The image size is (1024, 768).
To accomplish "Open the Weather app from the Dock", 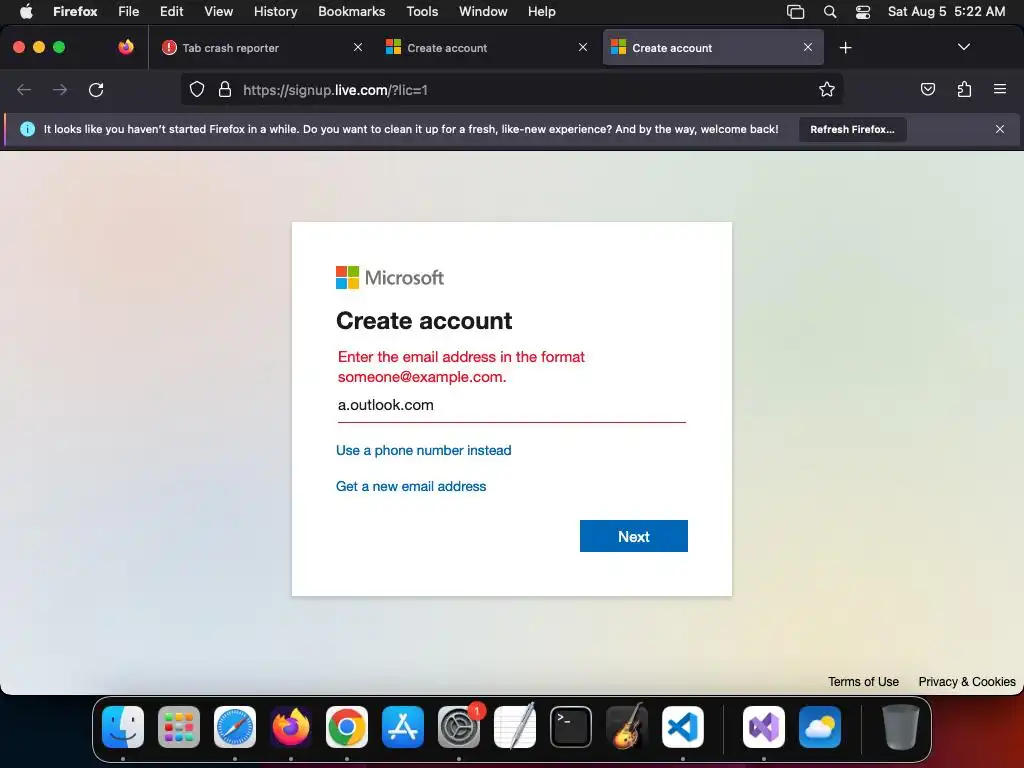I will pyautogui.click(x=820, y=727).
